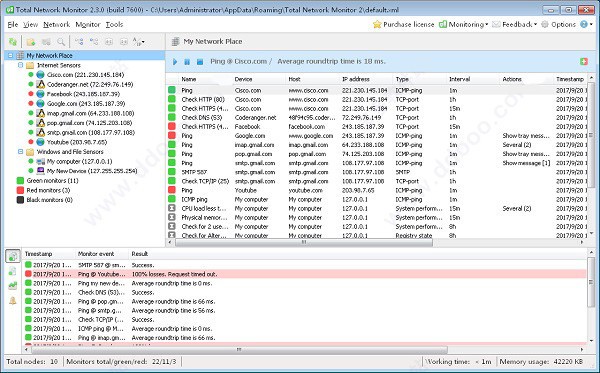Click the stop monitor icon beside Ping @ Cisco.com

click(200, 62)
